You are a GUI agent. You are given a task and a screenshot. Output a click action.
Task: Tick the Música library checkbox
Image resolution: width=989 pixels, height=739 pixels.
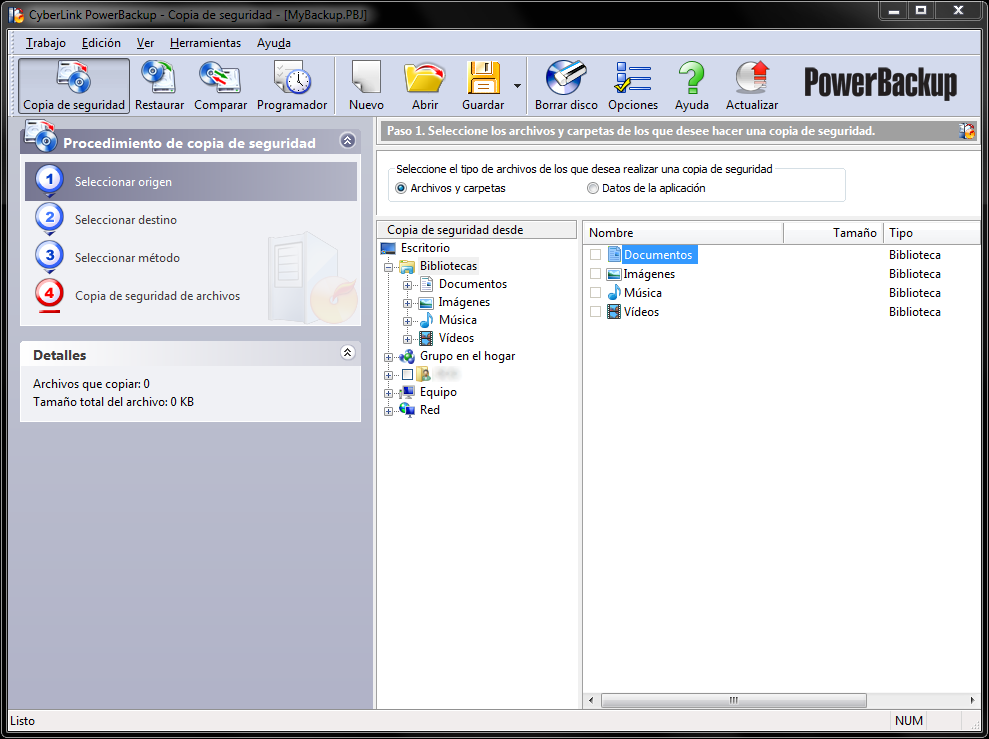[596, 293]
